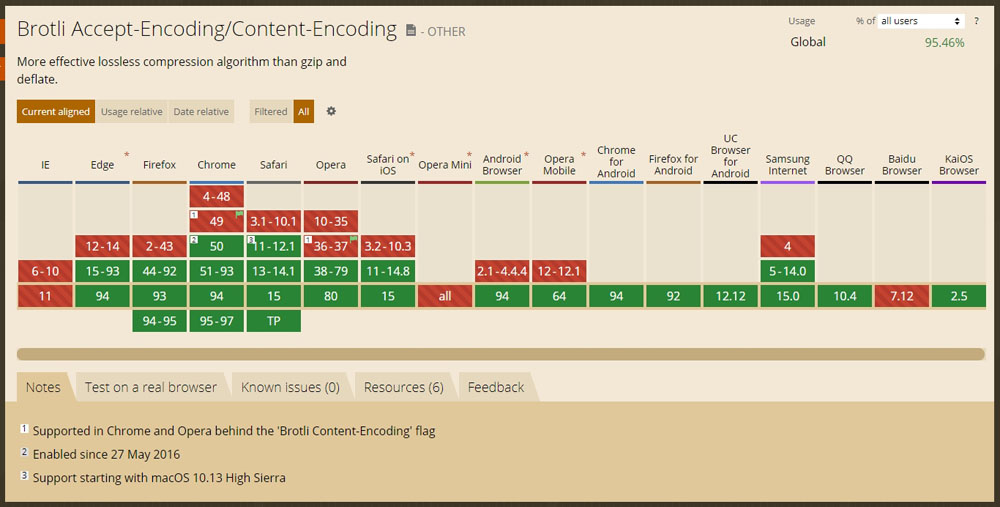Click UC Browser for Android header

(x=730, y=156)
